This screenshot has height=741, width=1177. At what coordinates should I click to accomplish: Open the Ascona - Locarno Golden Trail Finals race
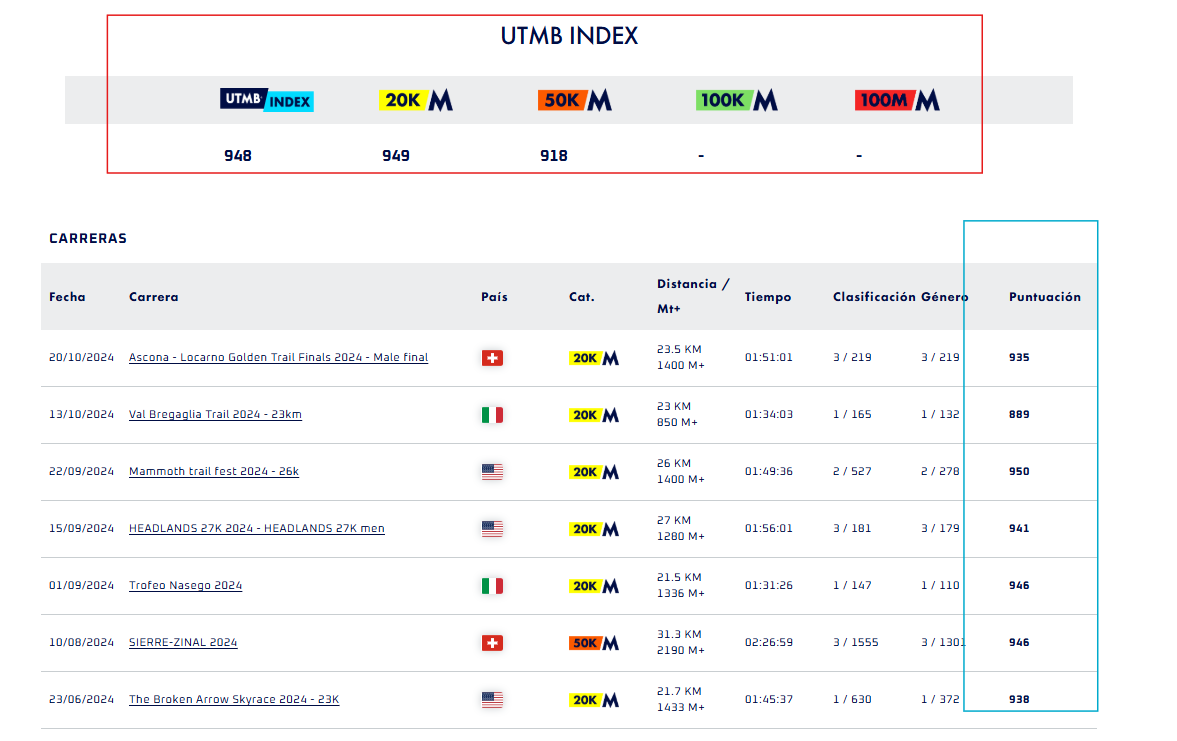278,358
